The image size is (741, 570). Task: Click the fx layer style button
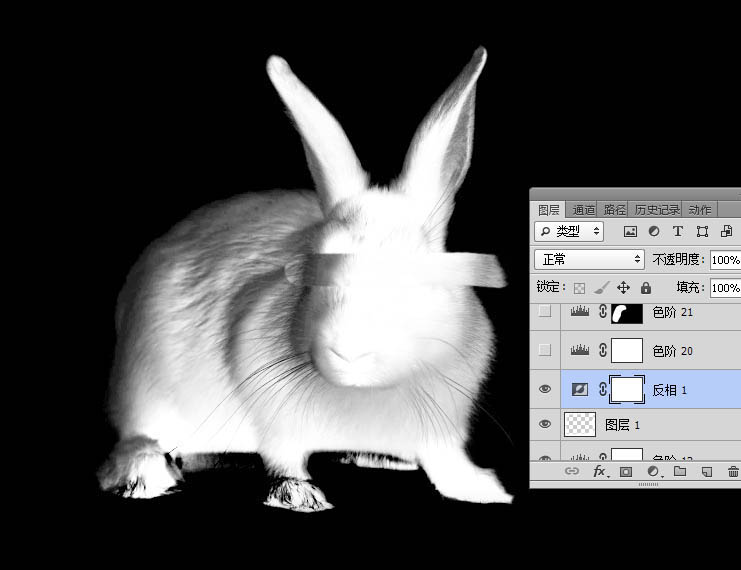[600, 471]
